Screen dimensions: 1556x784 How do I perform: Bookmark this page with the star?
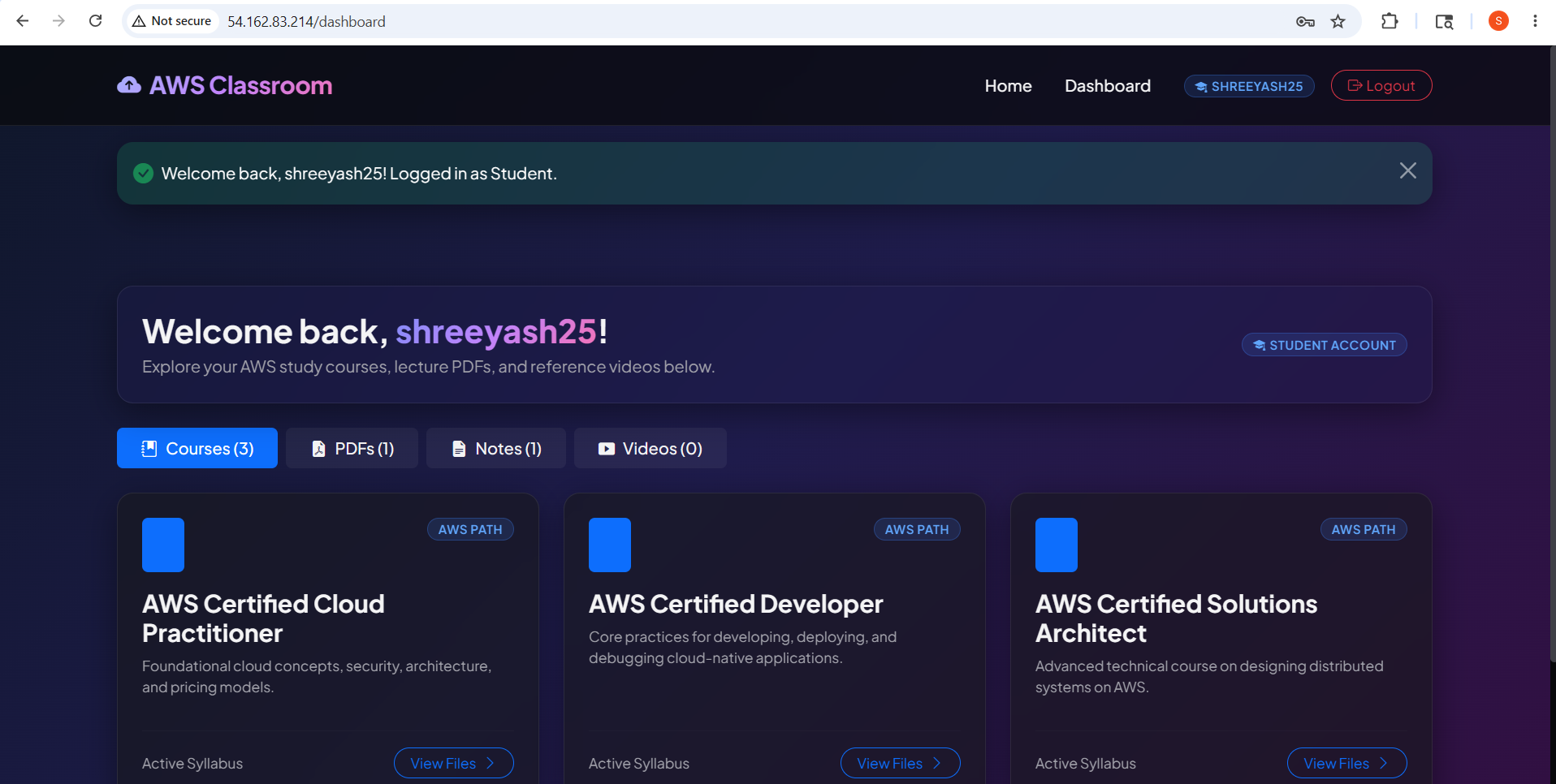[1338, 22]
